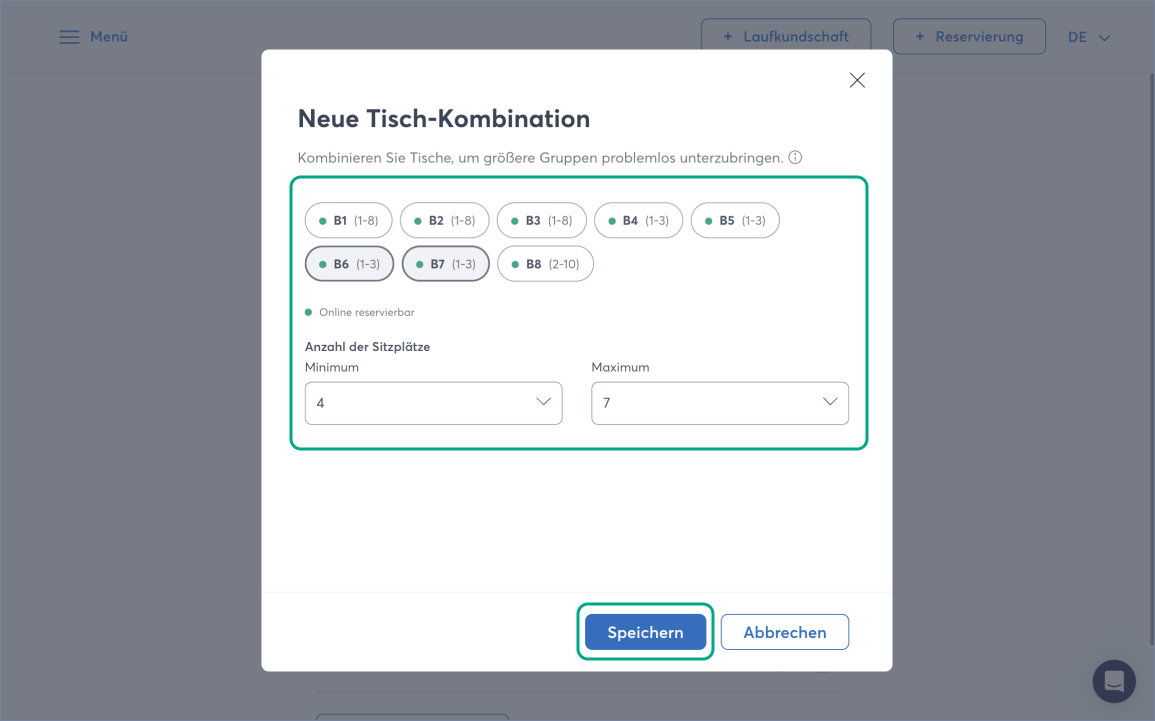Image resolution: width=1155 pixels, height=721 pixels.
Task: Add table B4 (1-3) to combination
Action: [x=638, y=220]
